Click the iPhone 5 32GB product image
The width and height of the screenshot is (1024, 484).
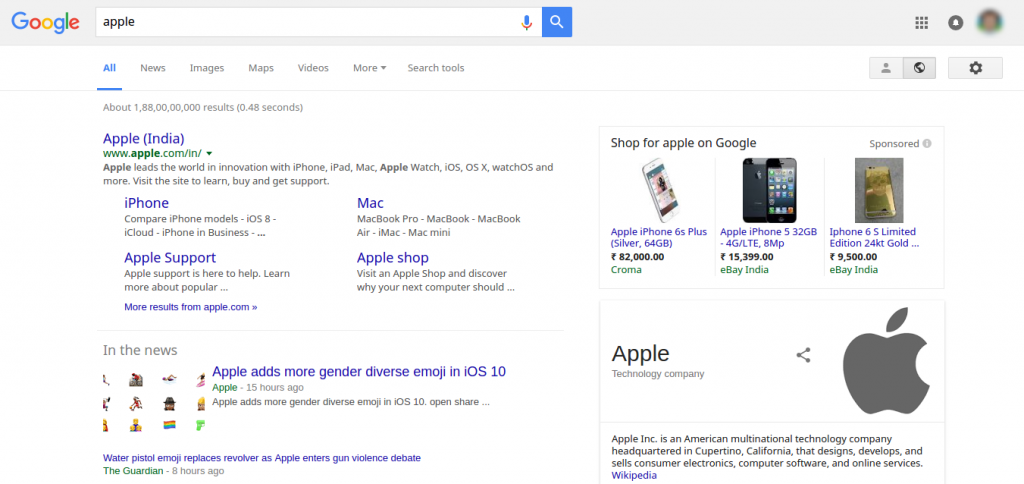coord(769,190)
